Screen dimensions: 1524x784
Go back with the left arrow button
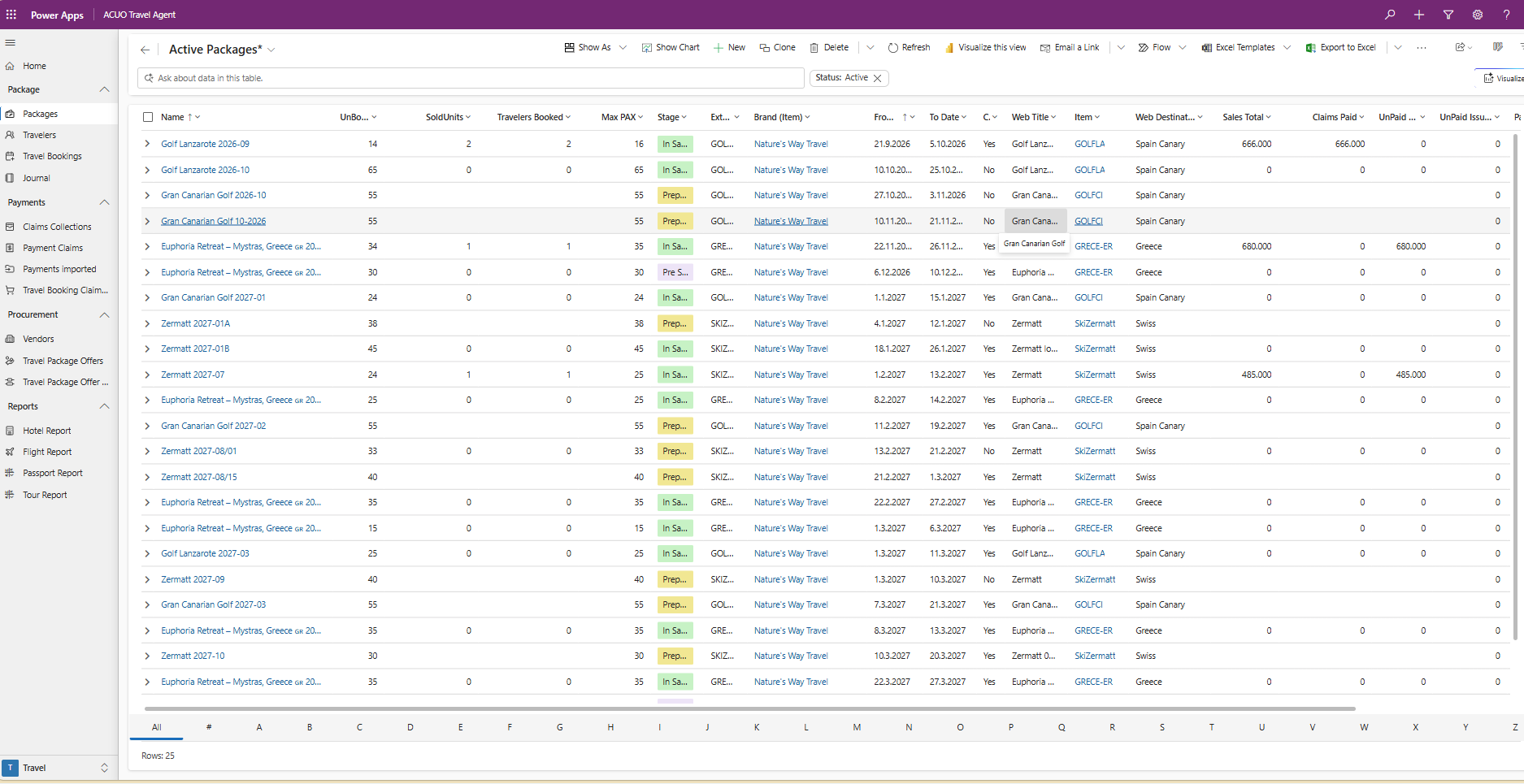tap(145, 50)
